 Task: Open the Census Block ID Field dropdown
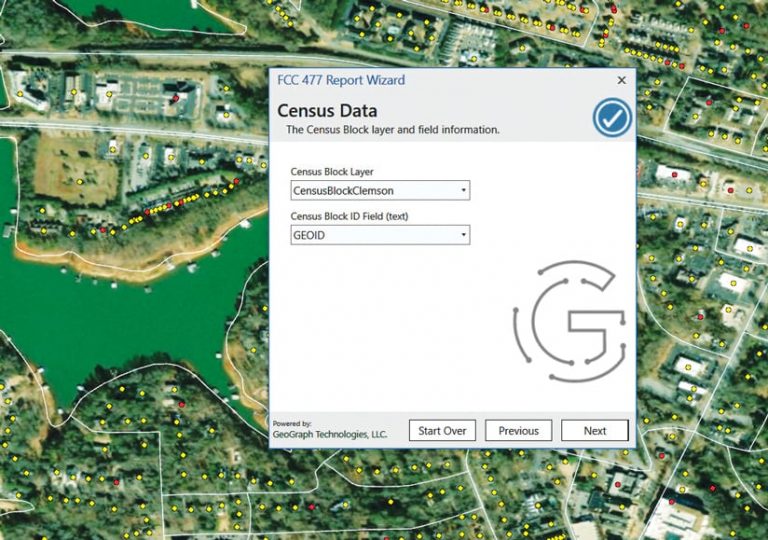[380, 235]
